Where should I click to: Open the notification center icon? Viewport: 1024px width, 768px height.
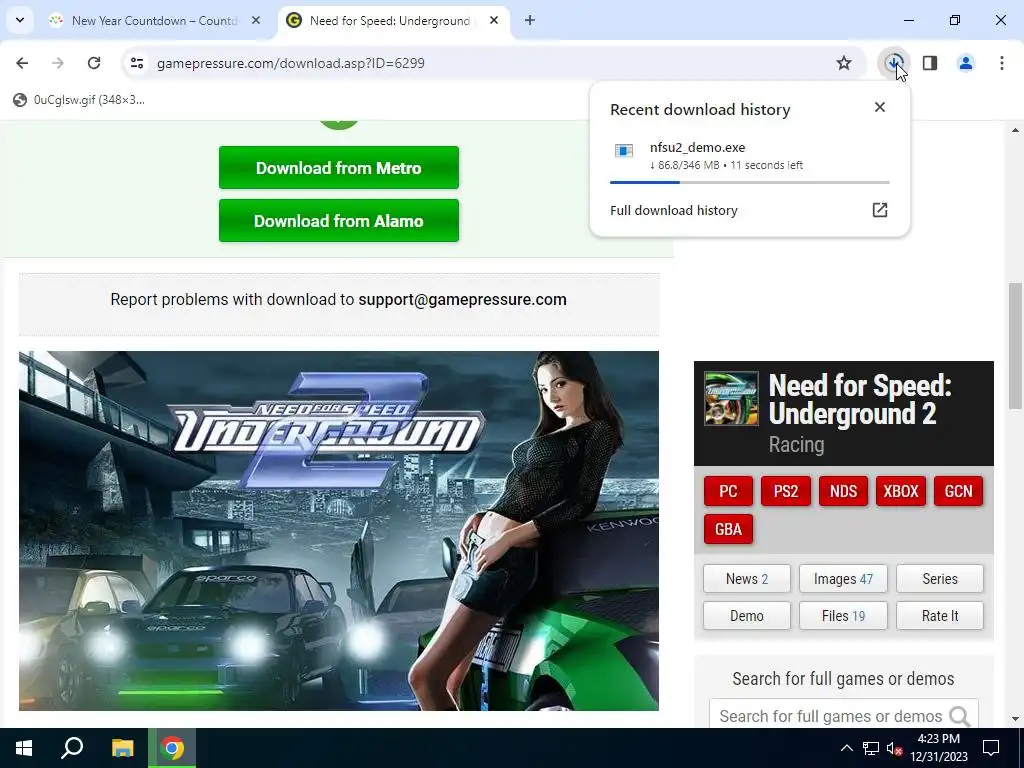pyautogui.click(x=991, y=748)
